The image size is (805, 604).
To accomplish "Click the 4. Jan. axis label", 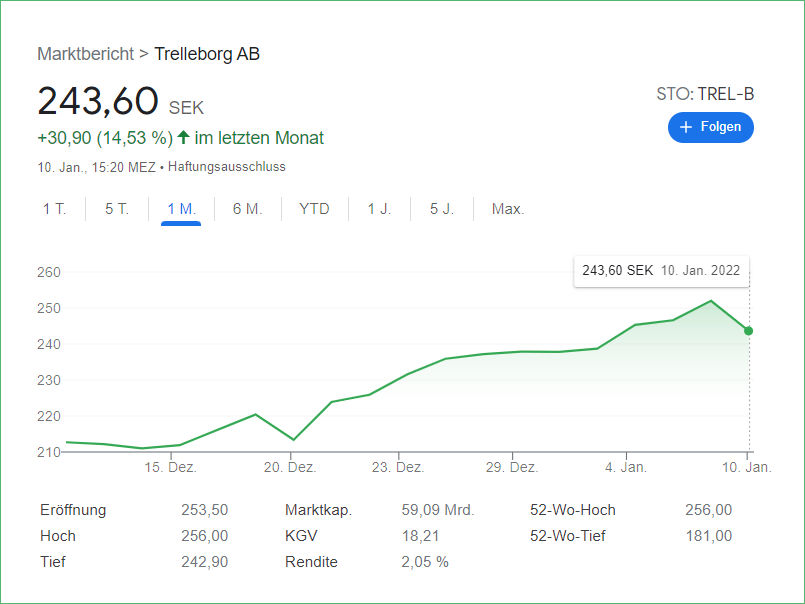I will (x=626, y=467).
